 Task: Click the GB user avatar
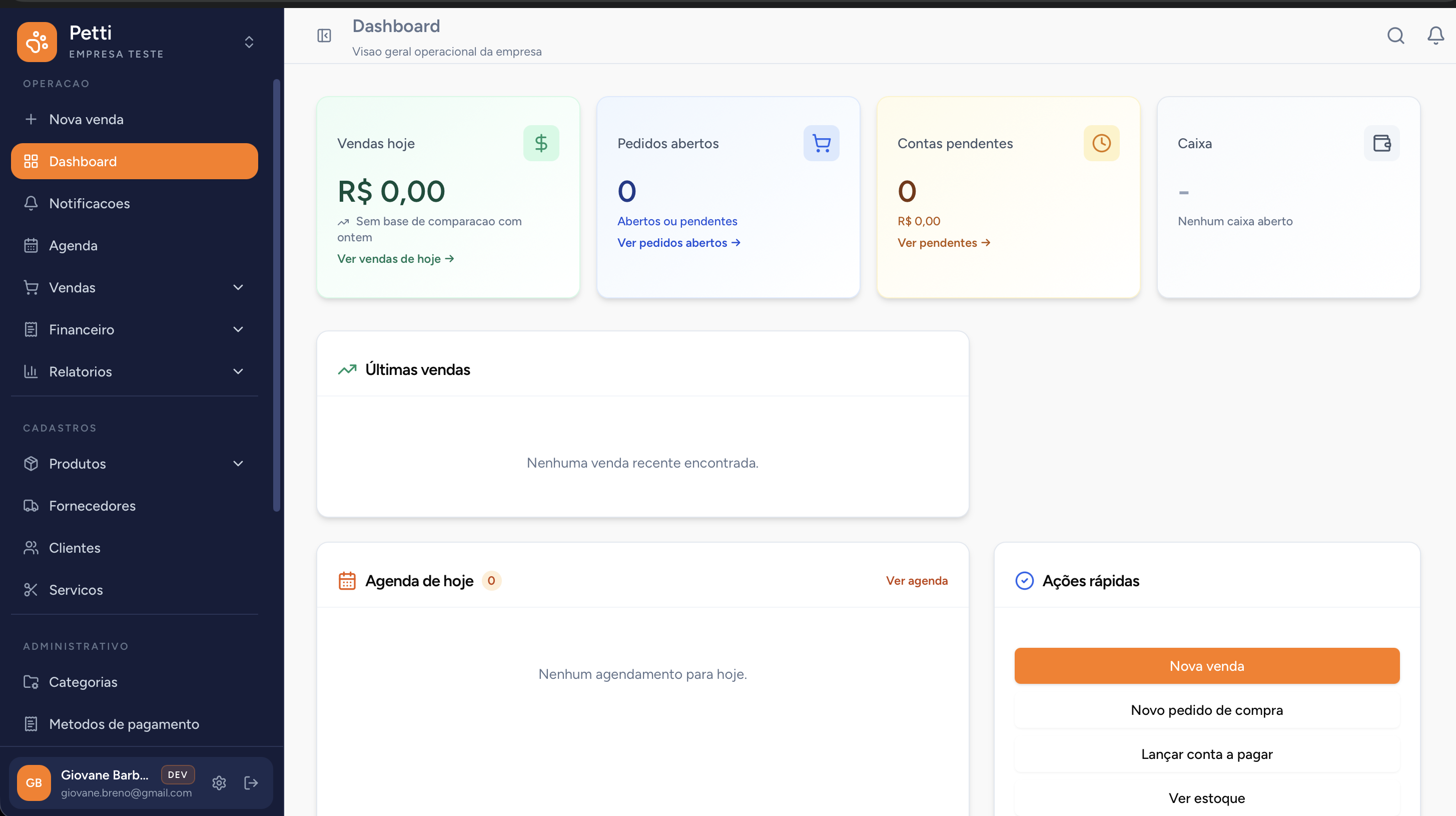pos(34,782)
